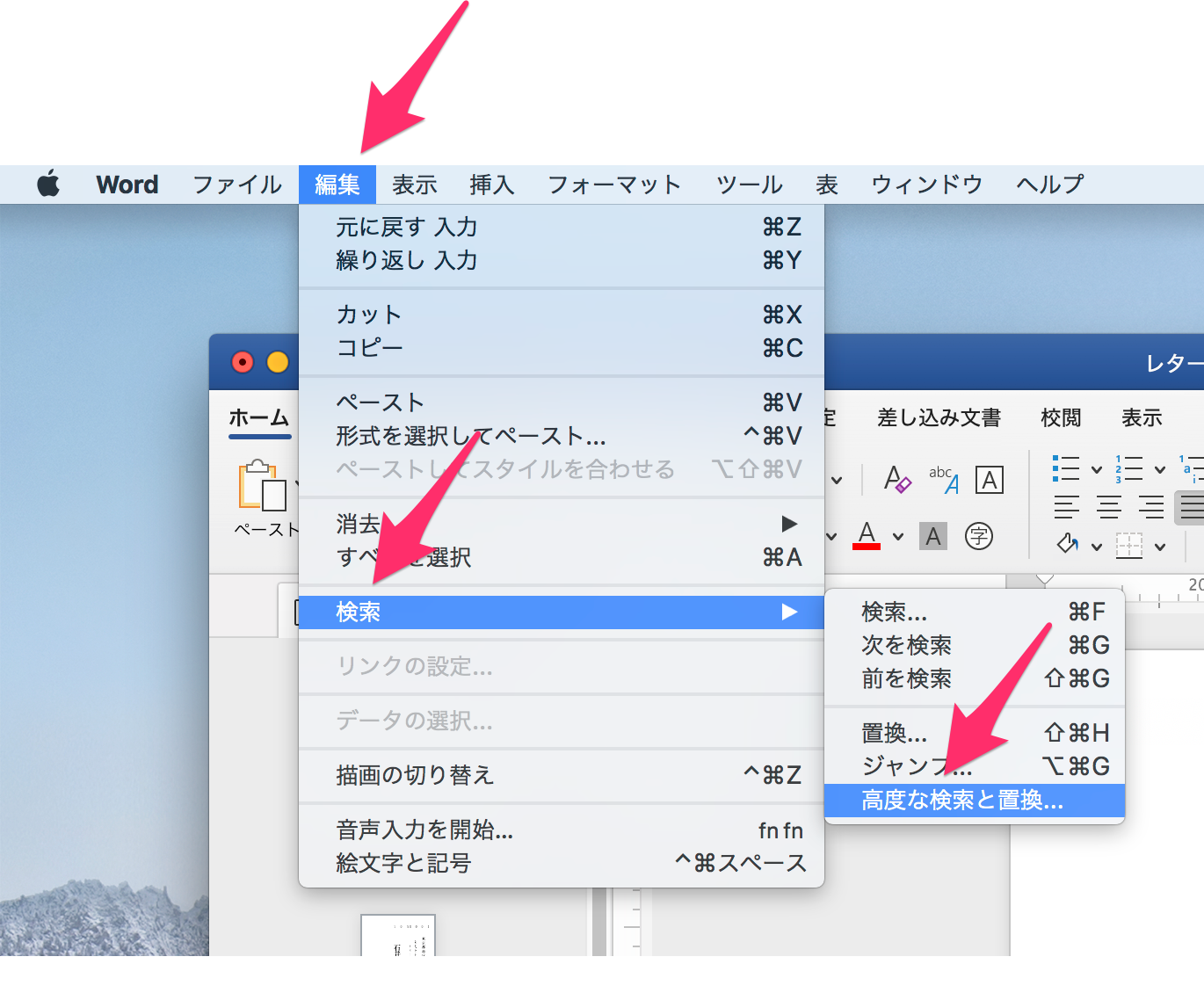
Task: Choose 元に戻す 入力 from edit menu
Action: tap(562, 227)
